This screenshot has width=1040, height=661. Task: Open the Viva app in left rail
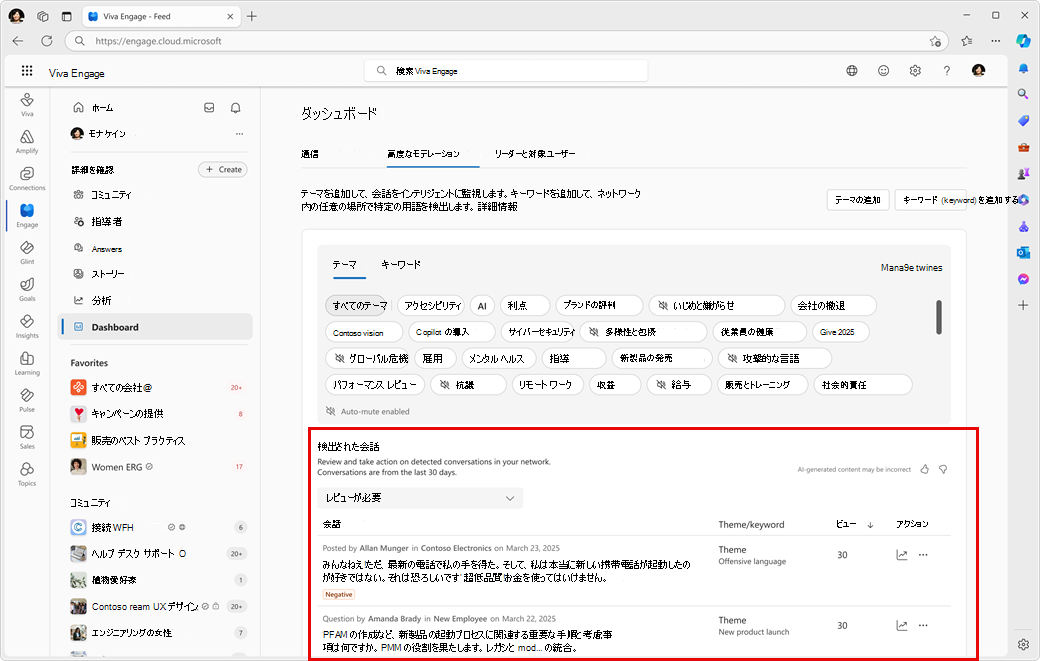(x=27, y=104)
